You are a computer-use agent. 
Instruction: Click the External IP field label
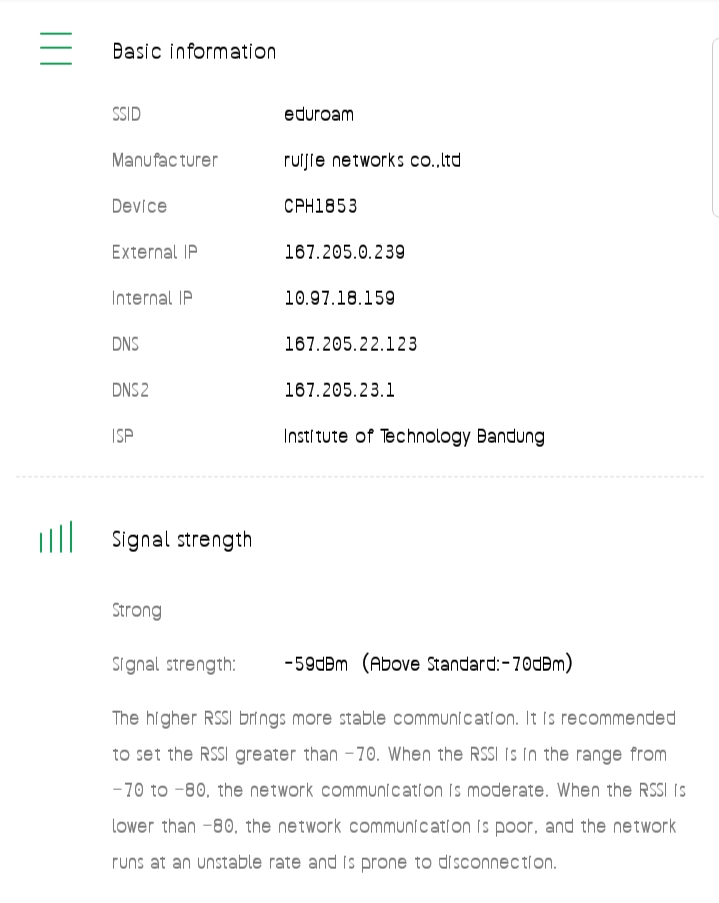click(x=155, y=252)
